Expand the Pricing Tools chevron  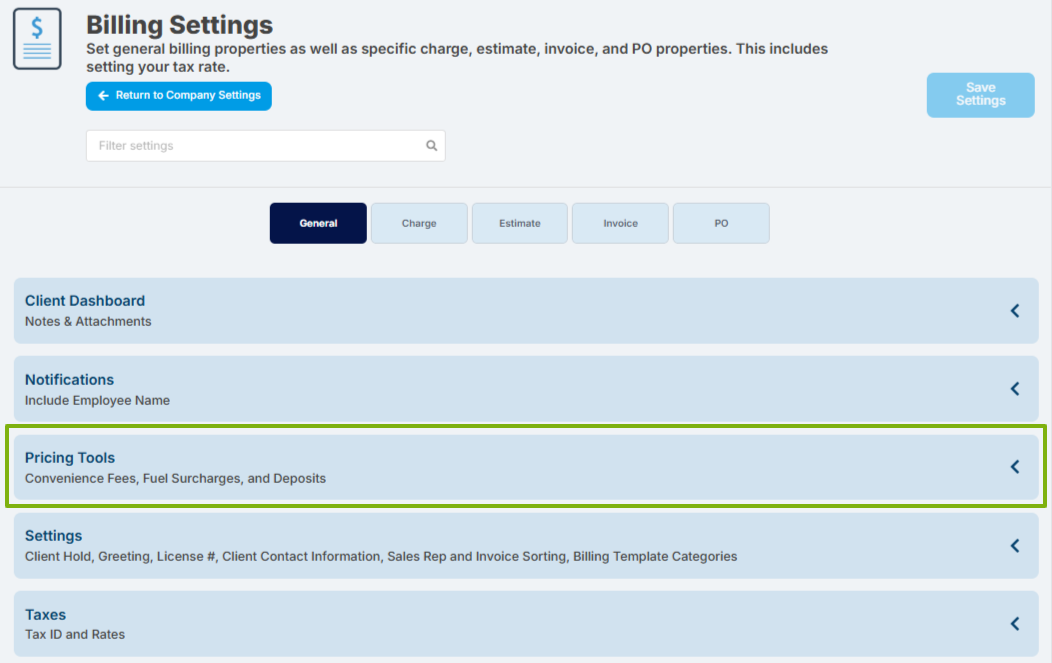1015,467
